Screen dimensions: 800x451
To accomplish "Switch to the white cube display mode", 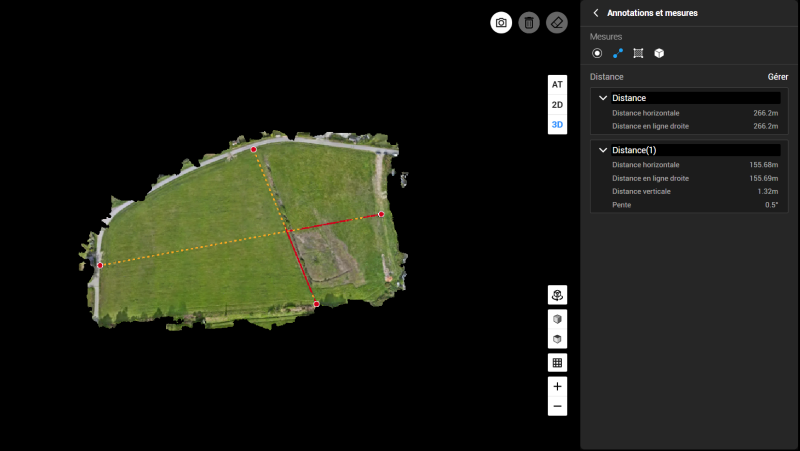I will click(557, 338).
